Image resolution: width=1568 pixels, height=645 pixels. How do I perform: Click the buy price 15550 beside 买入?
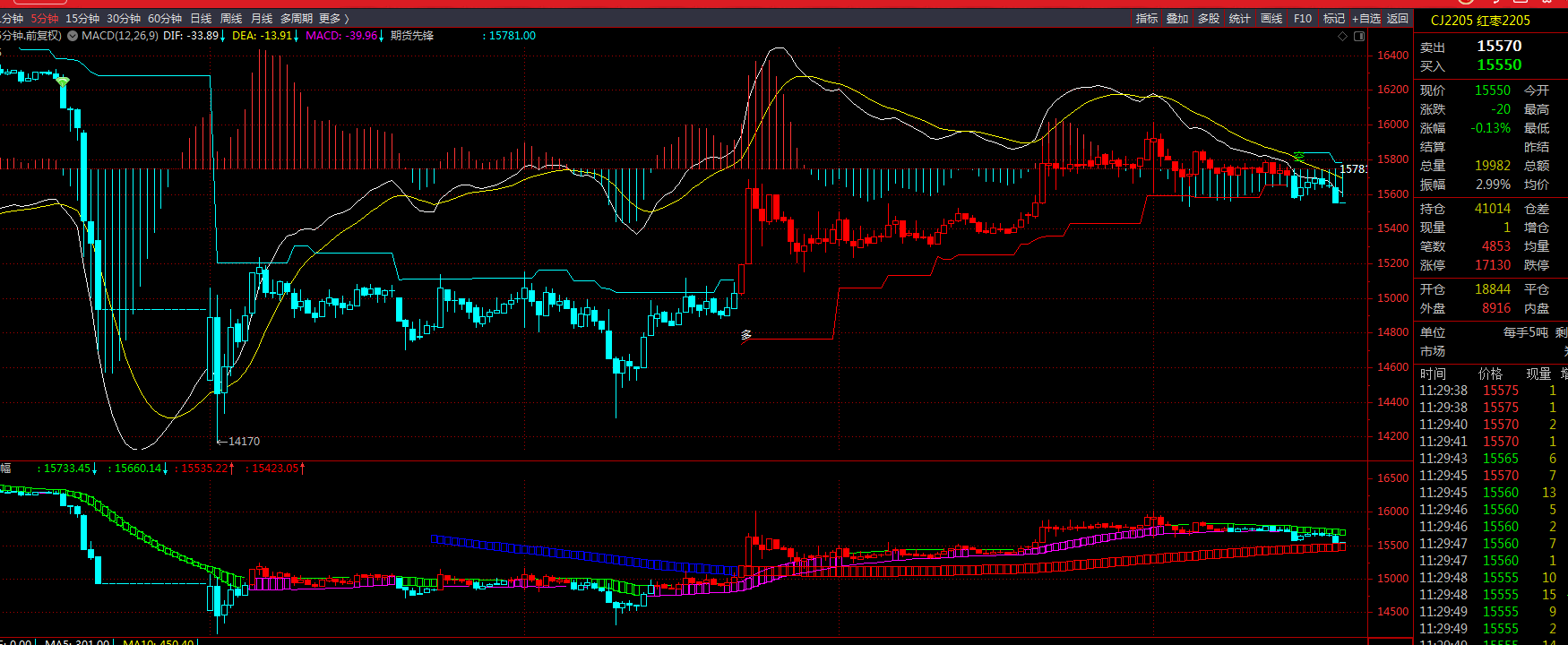click(1499, 64)
